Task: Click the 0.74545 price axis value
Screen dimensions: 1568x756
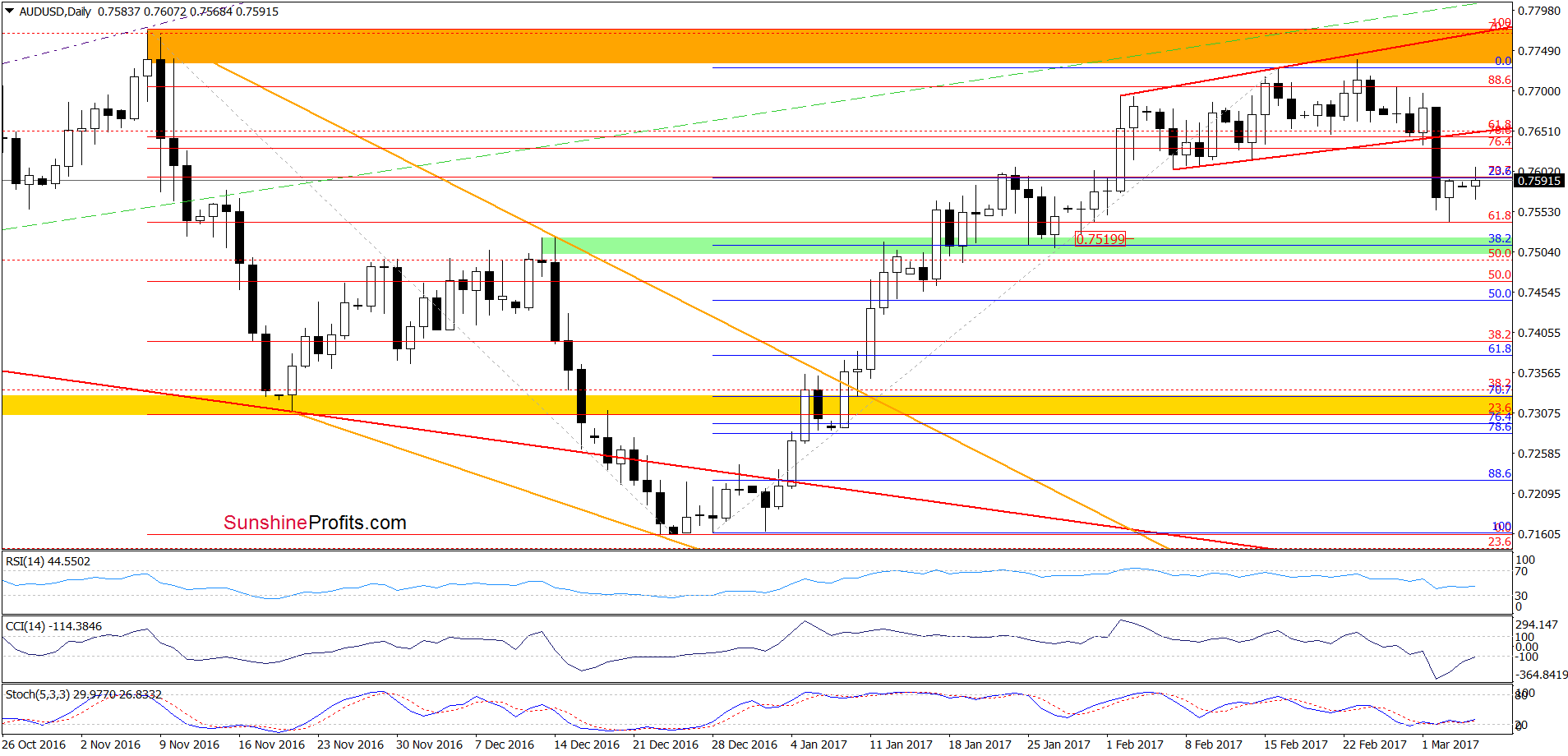Action: coord(1538,293)
